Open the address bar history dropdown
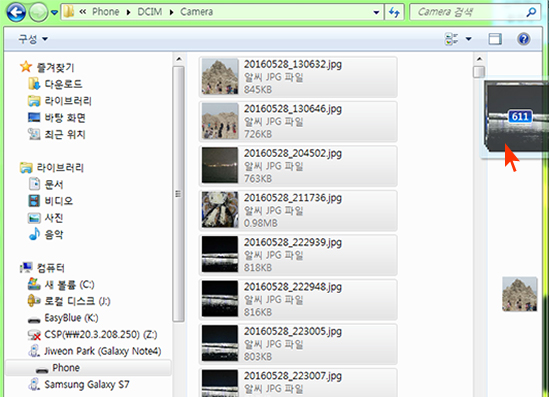 click(x=376, y=13)
